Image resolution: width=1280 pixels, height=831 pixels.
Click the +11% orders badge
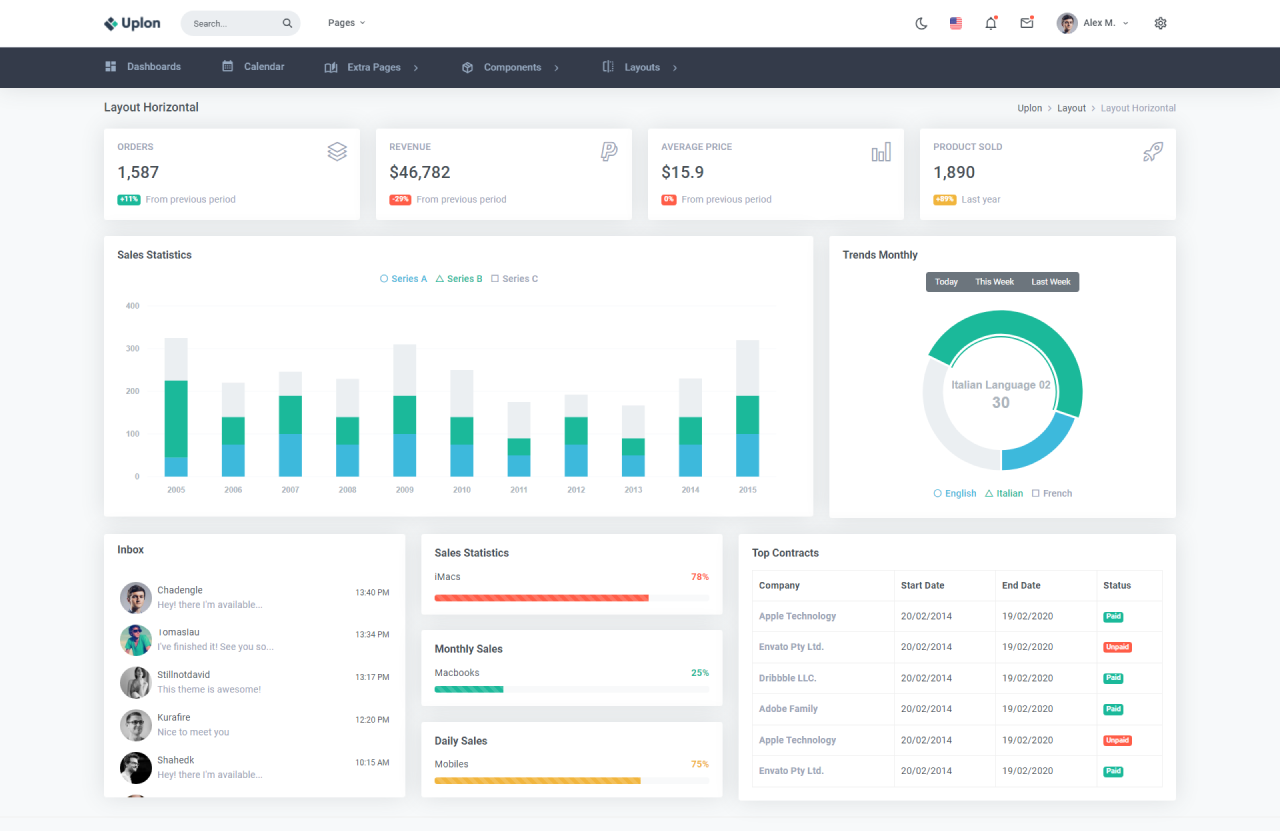pyautogui.click(x=129, y=199)
